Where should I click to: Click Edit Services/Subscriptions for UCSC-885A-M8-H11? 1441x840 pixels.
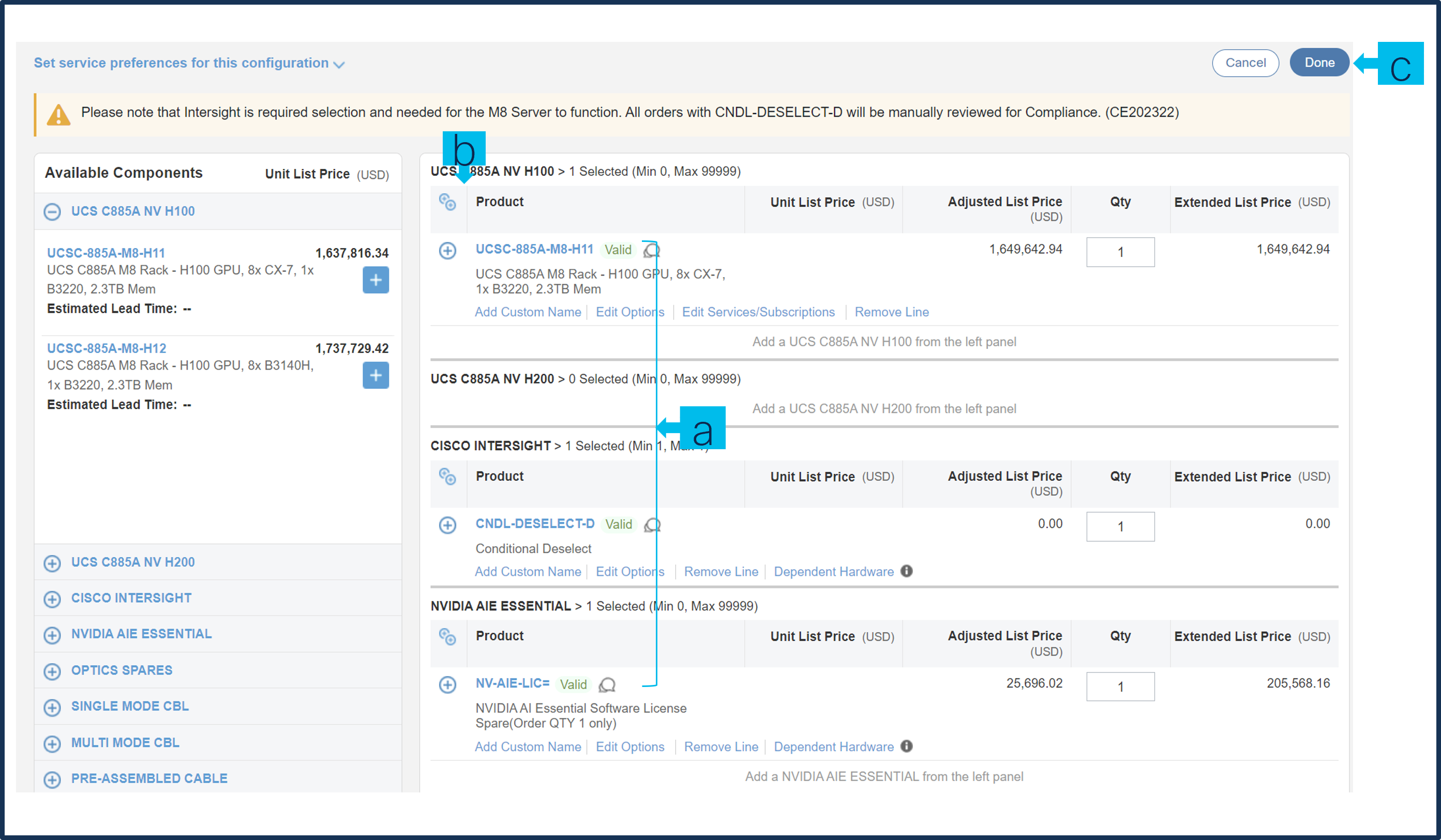click(758, 312)
